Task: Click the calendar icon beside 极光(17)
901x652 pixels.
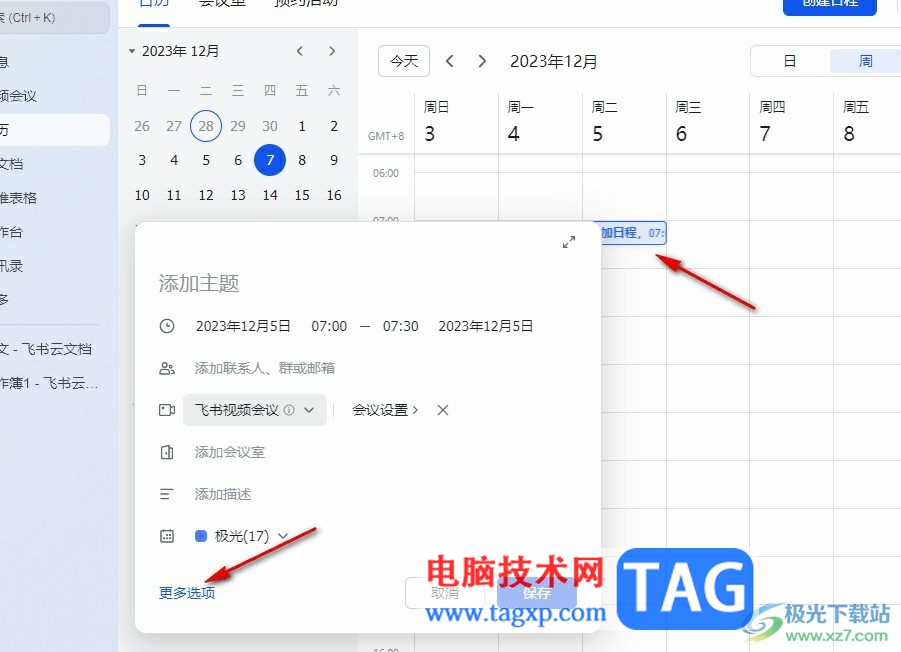Action: click(167, 536)
